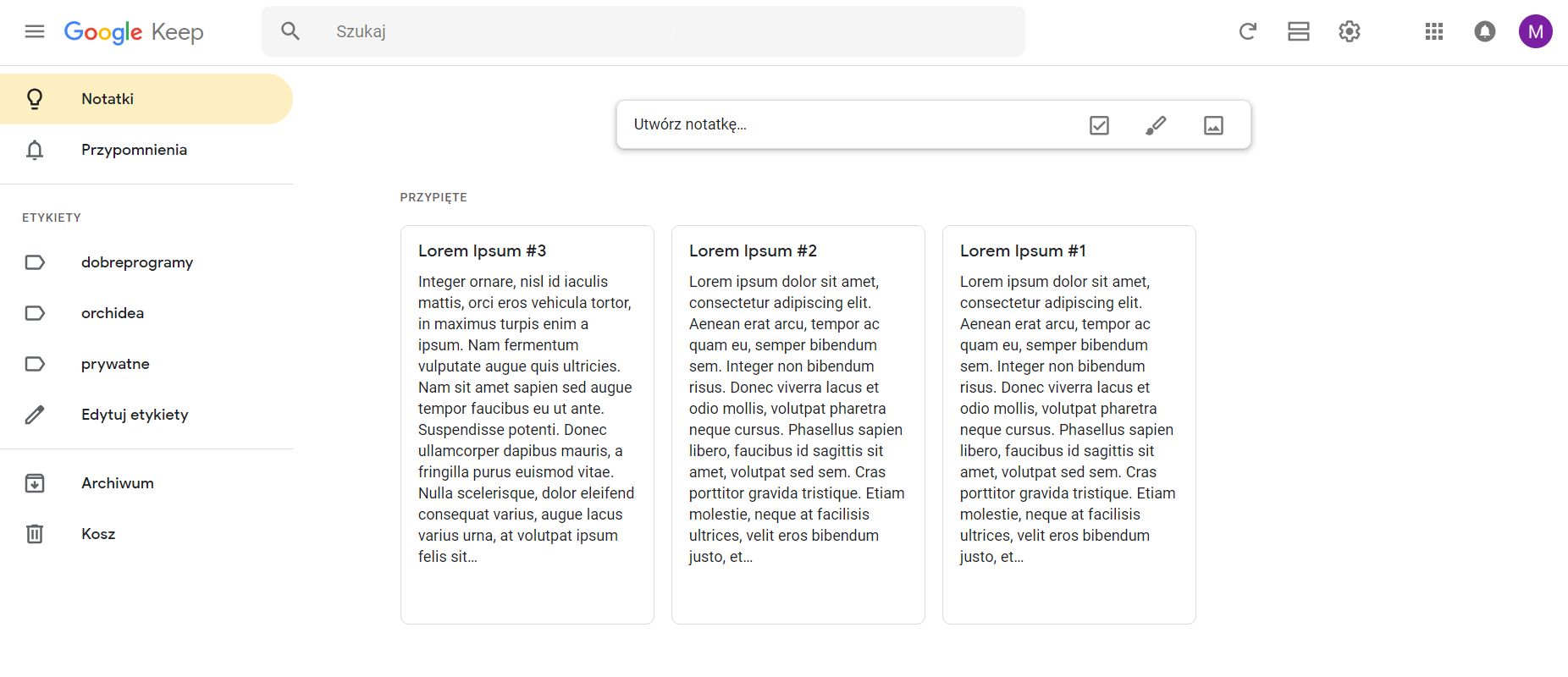Click the search magnifier icon

tap(290, 31)
